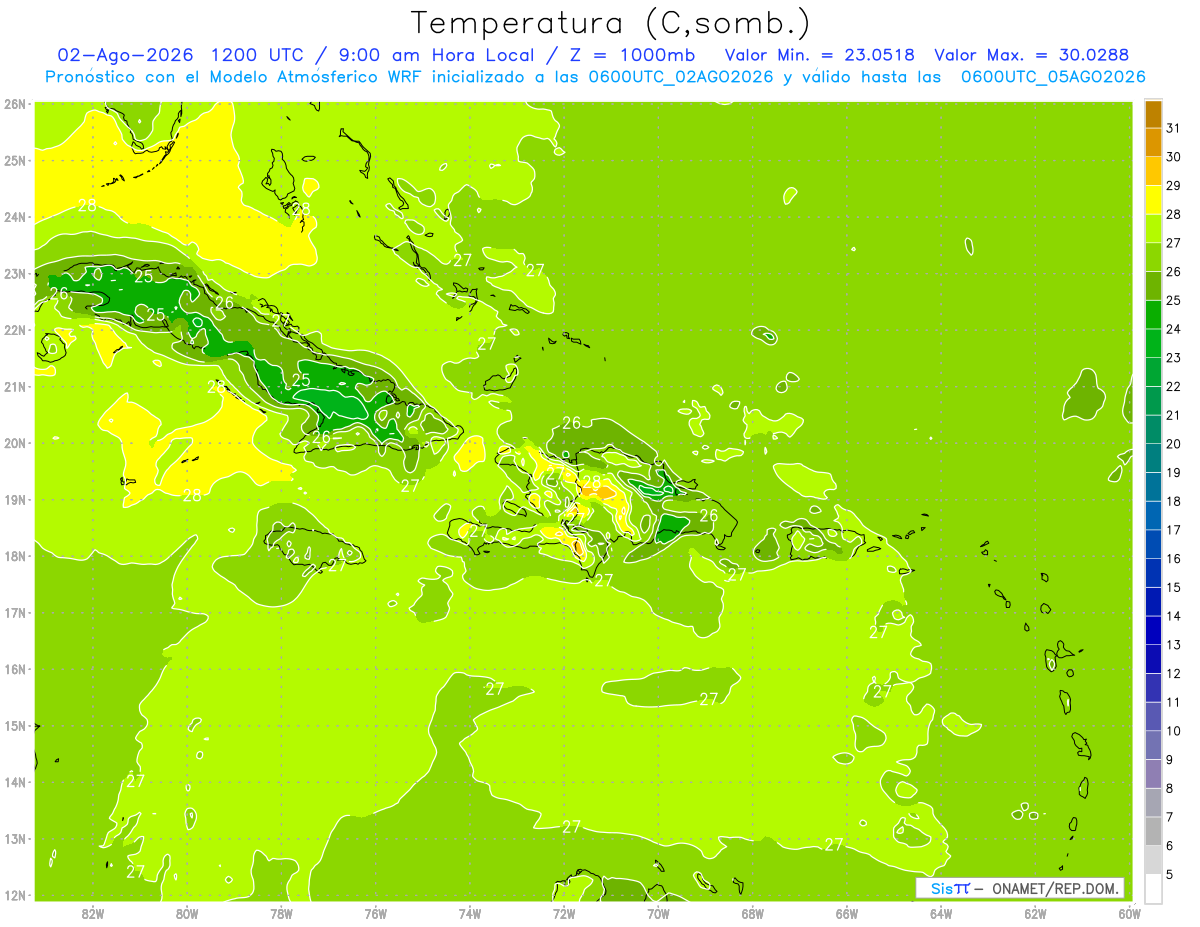Click the color scale number 31
Viewport: 1200px width, 927px height.
click(x=1173, y=128)
